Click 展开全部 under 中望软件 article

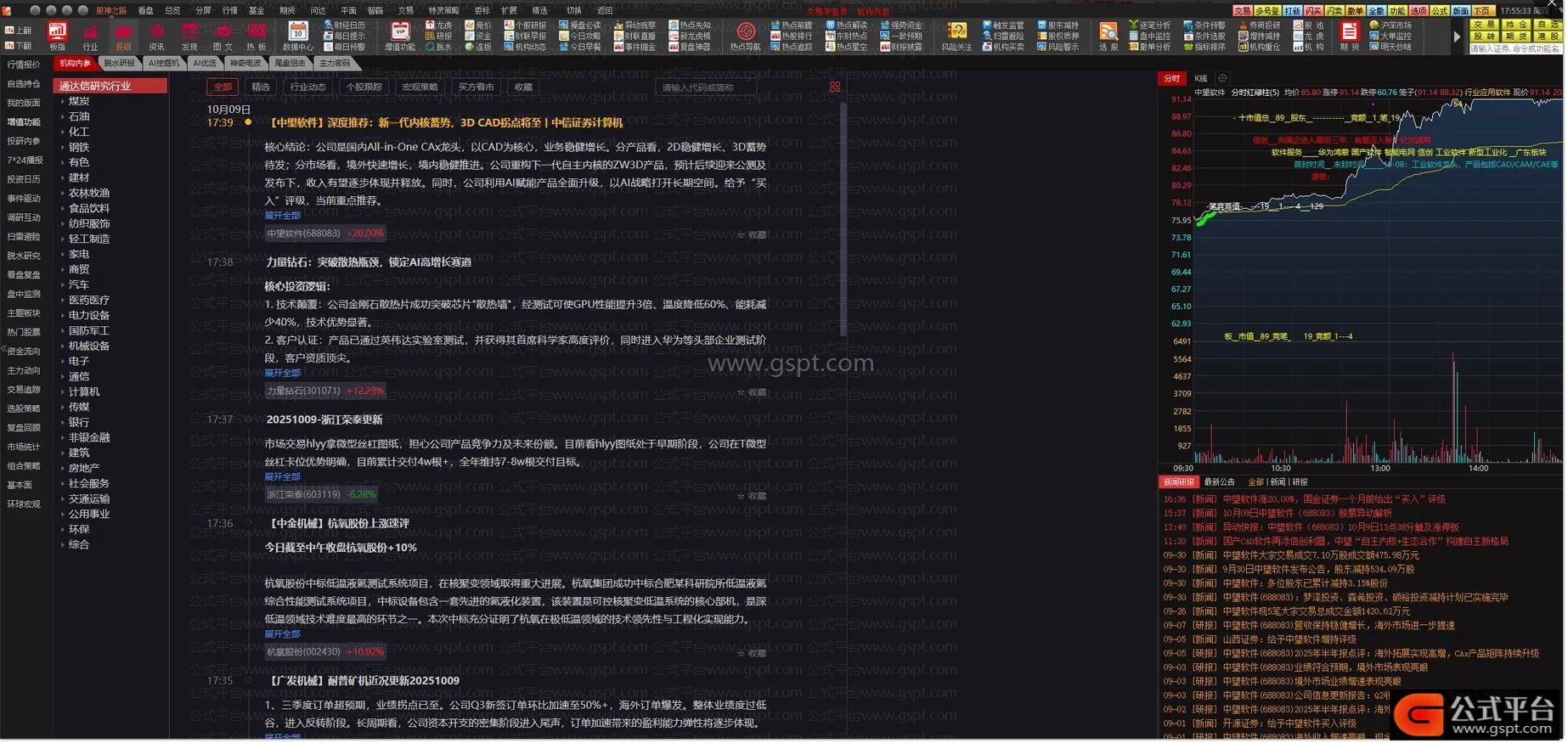pos(282,216)
